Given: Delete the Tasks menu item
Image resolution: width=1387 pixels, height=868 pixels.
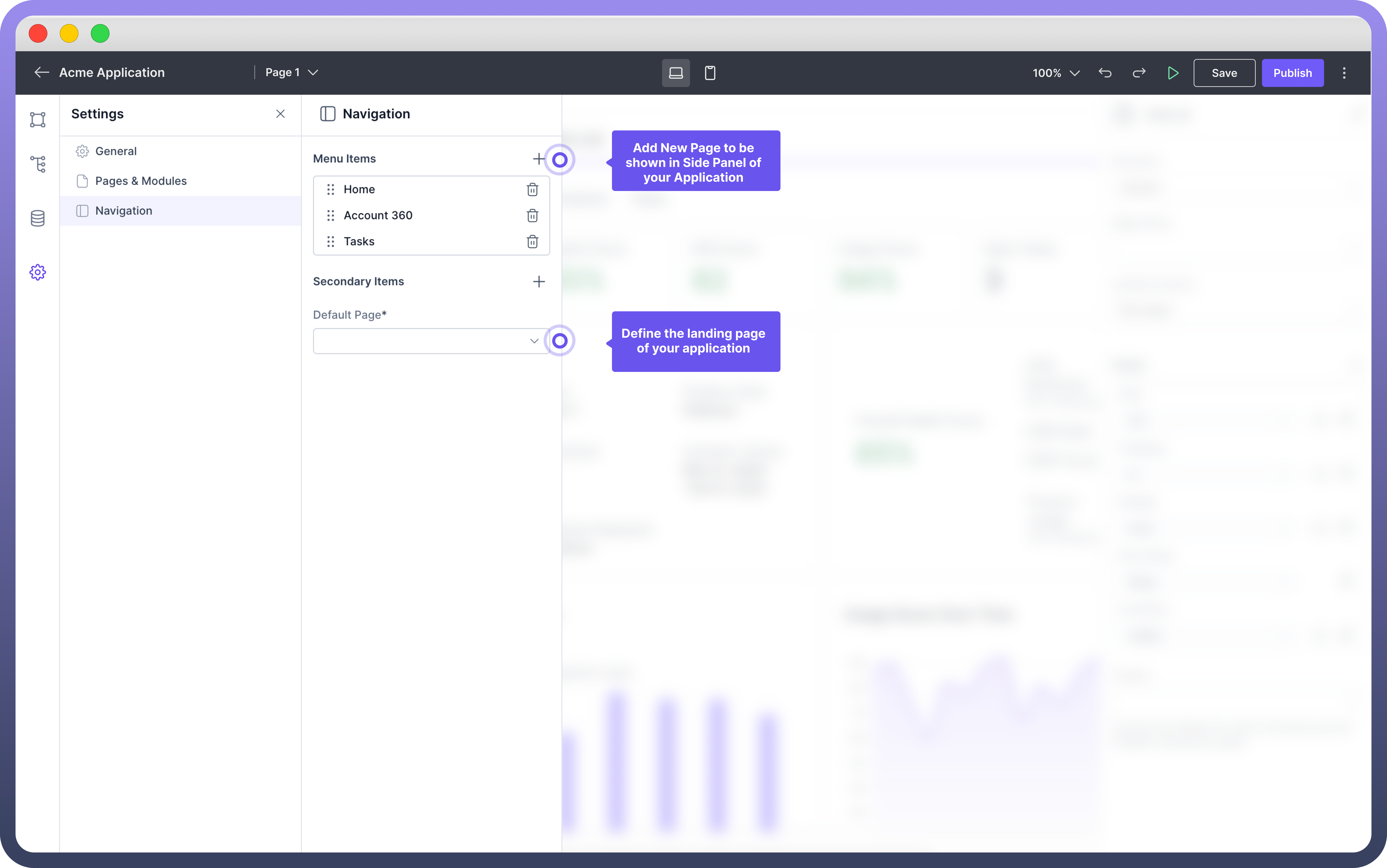Looking at the screenshot, I should (532, 242).
